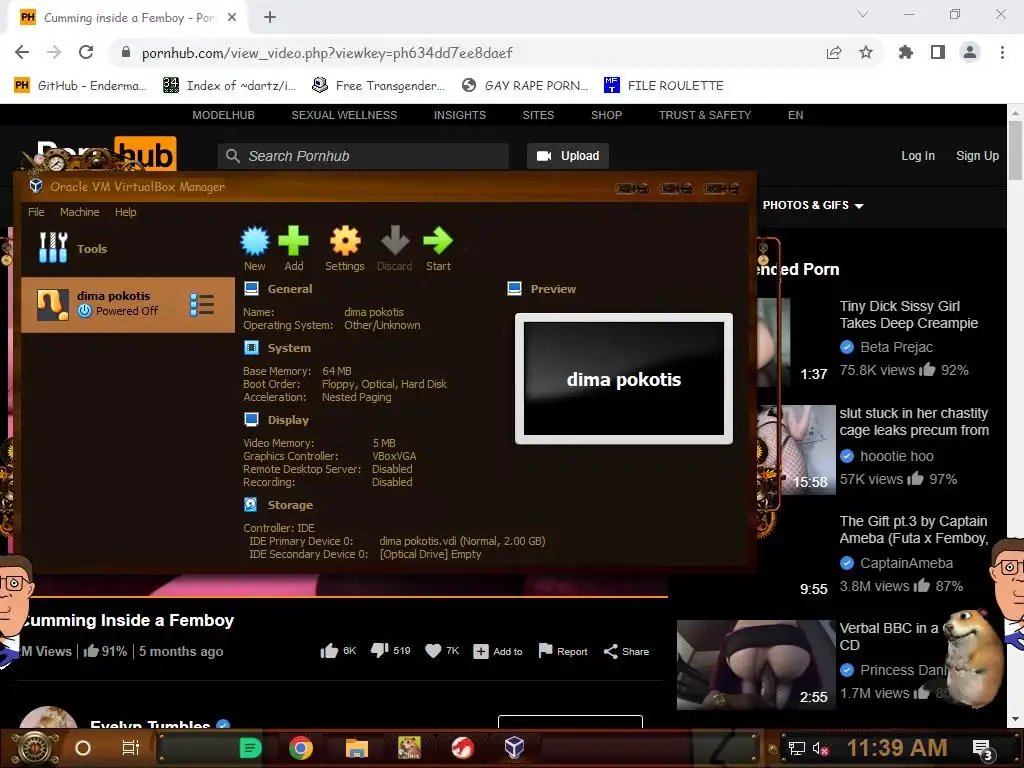Open the Help menu in VirtualBox

click(x=125, y=212)
